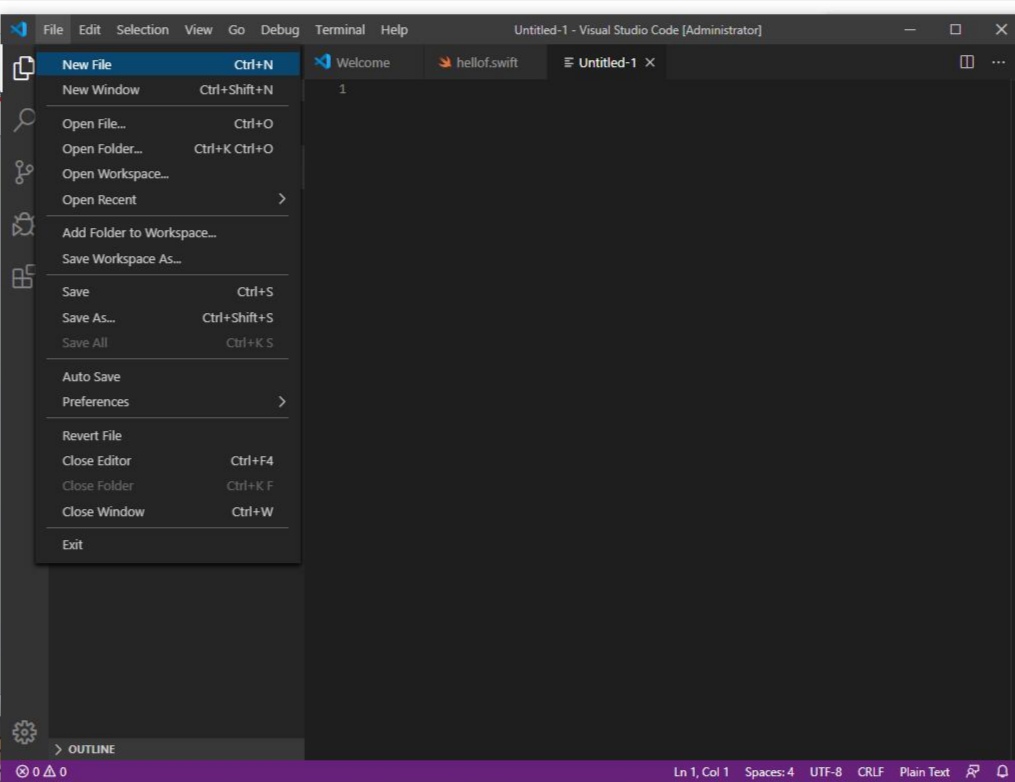
Task: Toggle Auto Save in File menu
Action: coord(91,376)
